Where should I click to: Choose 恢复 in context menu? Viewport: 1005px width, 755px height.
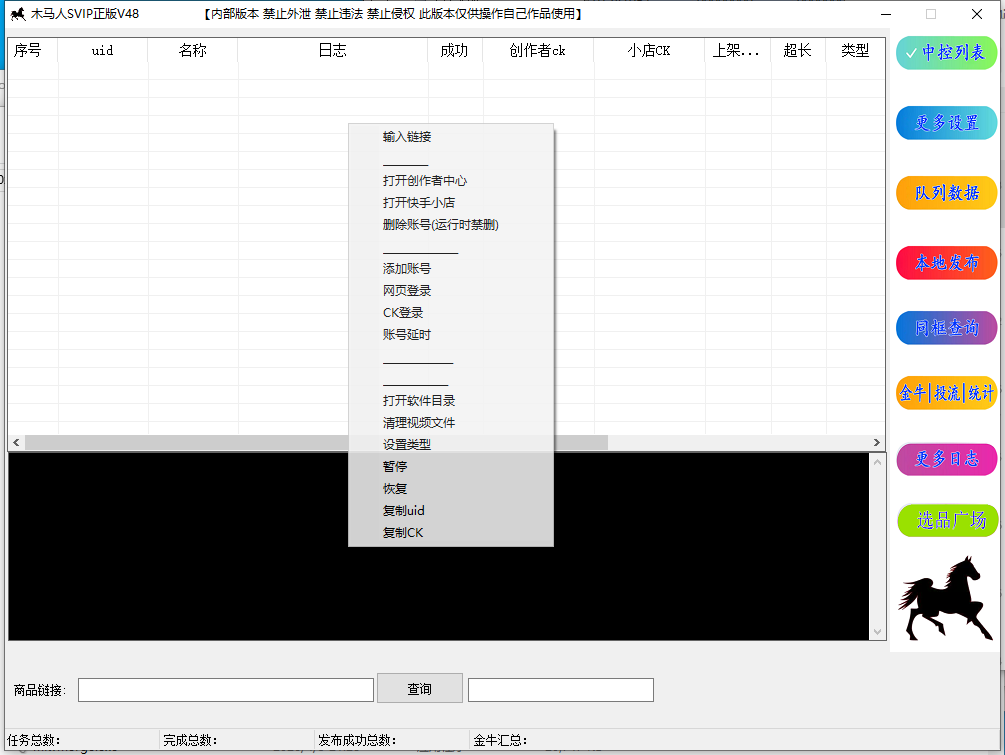coord(451,488)
